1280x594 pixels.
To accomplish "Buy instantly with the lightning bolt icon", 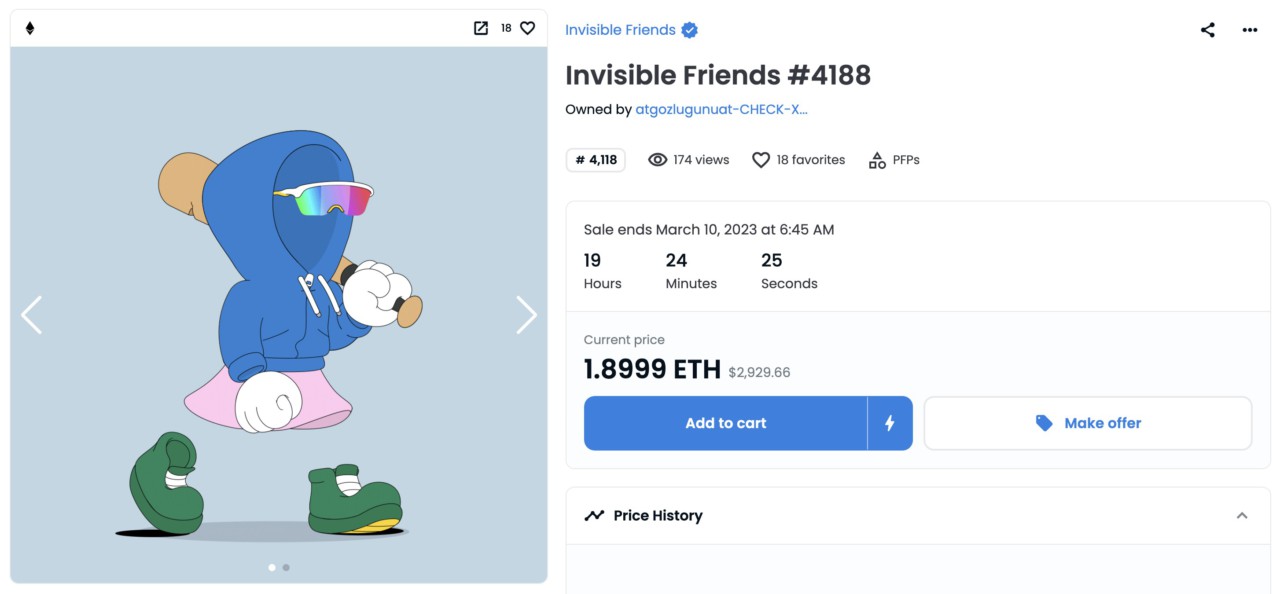I will pos(888,422).
